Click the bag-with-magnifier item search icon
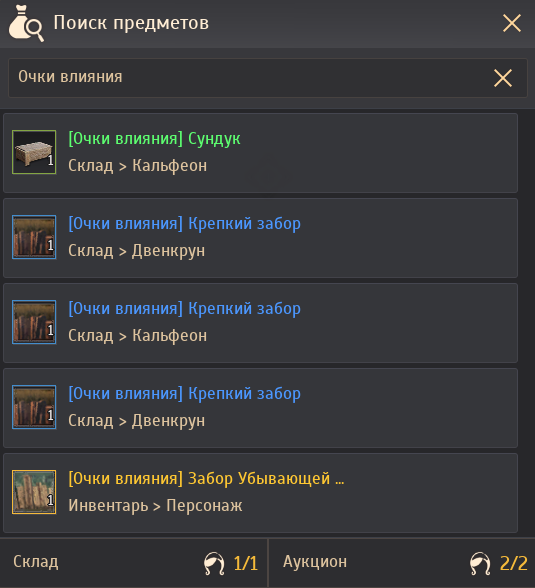The width and height of the screenshot is (535, 588). coord(26,23)
